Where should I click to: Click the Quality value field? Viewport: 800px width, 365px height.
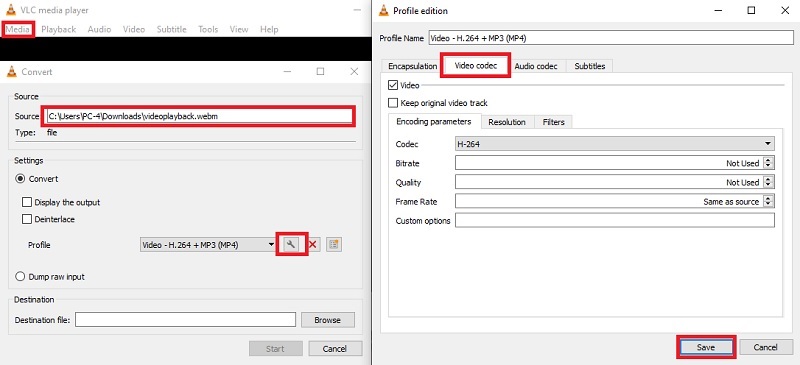(609, 182)
